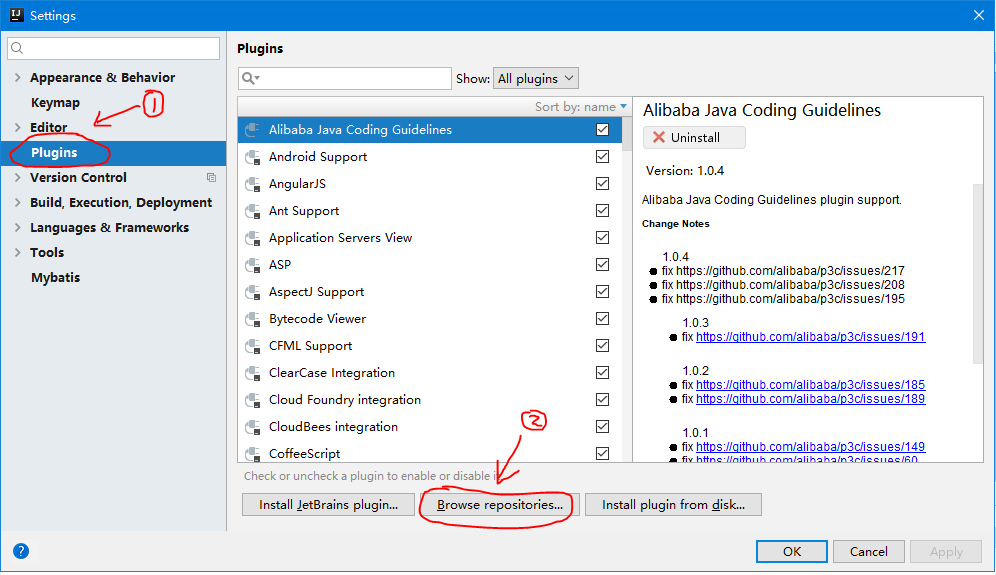Viewport: 996px width, 575px height.
Task: Click the Bytecode Viewer plugin icon
Action: pyautogui.click(x=253, y=319)
